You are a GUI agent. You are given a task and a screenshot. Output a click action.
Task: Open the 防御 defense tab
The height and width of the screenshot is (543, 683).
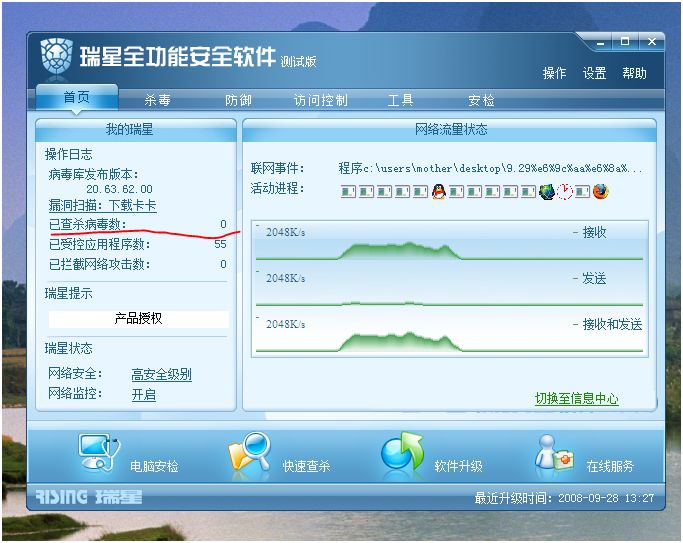click(x=238, y=101)
